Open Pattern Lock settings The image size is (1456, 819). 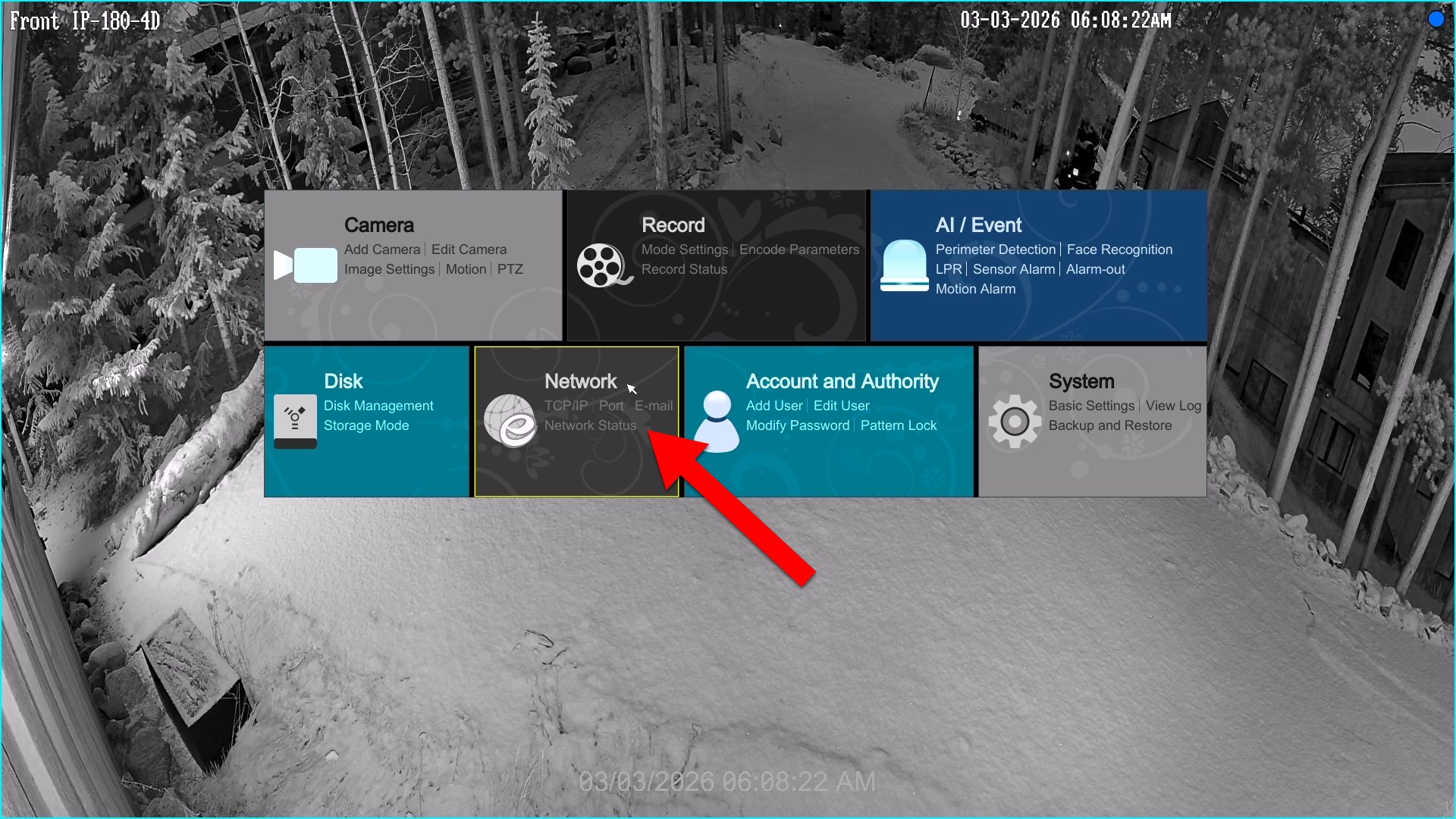(x=898, y=425)
